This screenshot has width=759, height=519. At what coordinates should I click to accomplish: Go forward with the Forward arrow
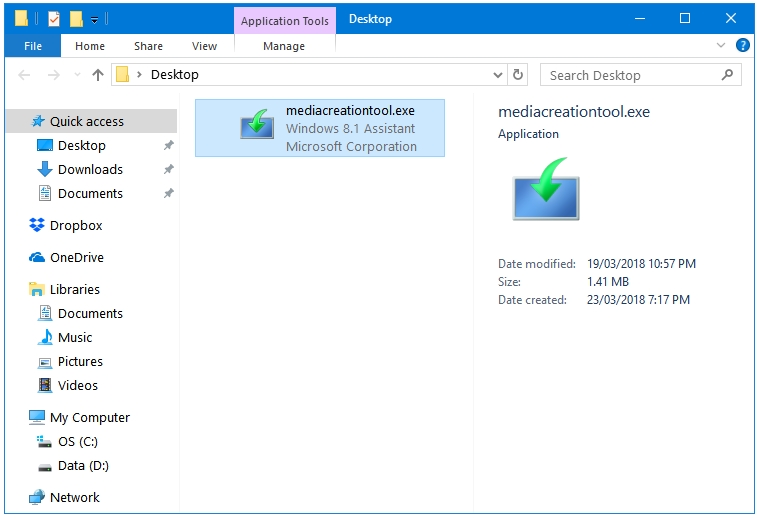click(x=54, y=75)
